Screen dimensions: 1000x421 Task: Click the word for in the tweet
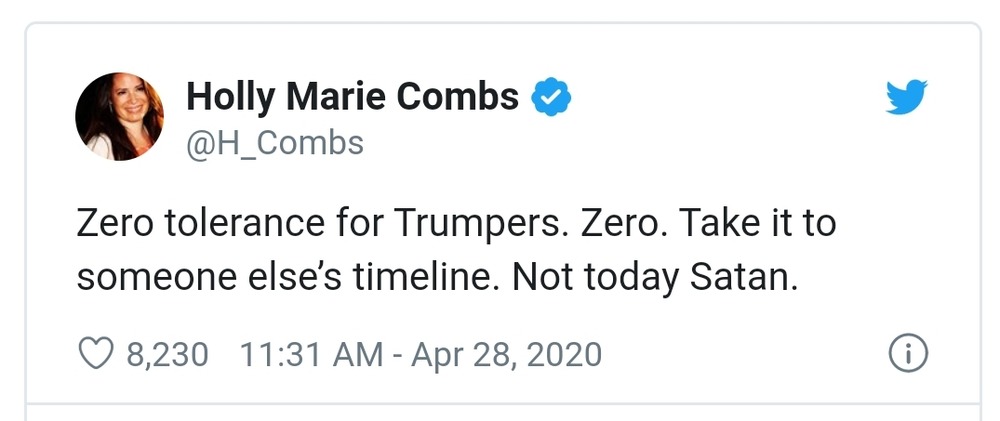click(354, 223)
